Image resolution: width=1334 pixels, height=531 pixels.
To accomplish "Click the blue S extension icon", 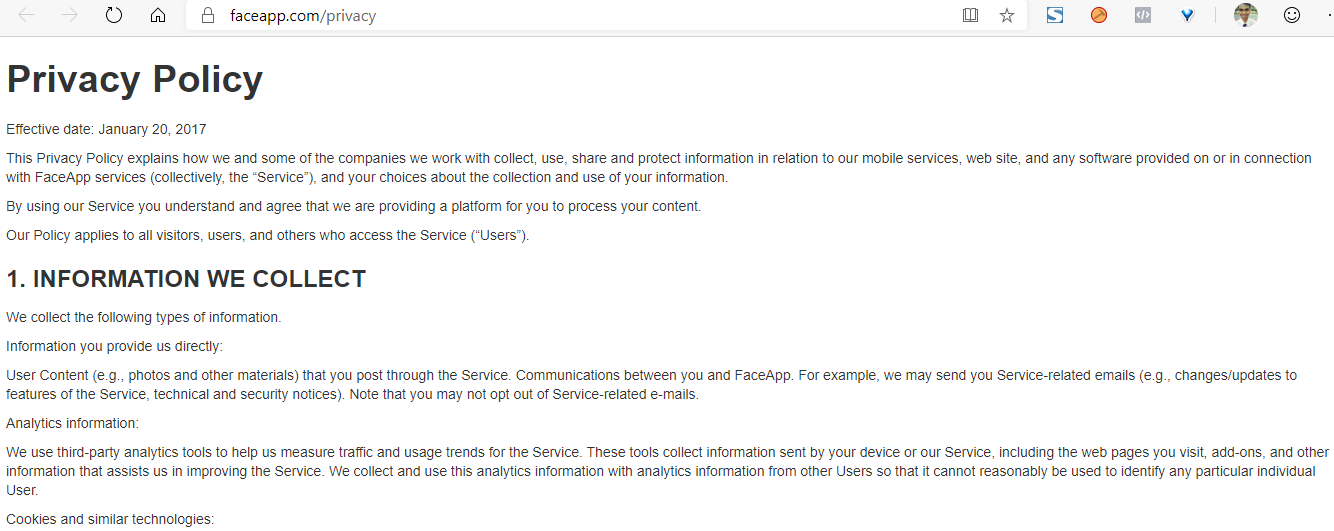I will [1055, 16].
